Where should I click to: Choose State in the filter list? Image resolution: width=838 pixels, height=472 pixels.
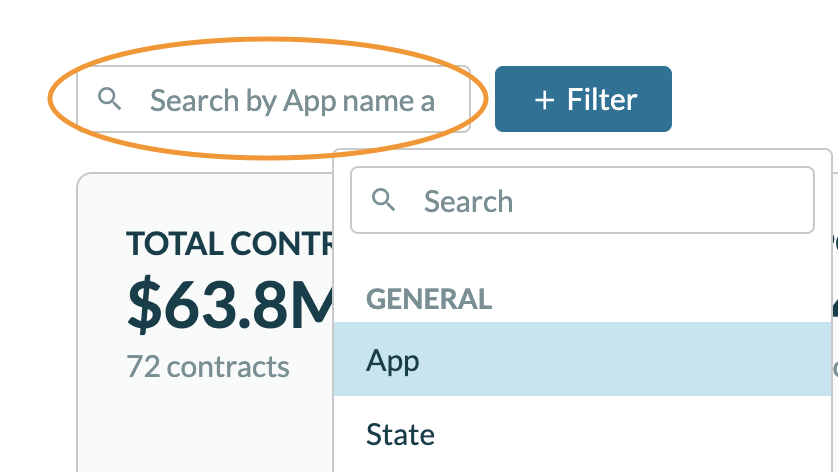400,435
